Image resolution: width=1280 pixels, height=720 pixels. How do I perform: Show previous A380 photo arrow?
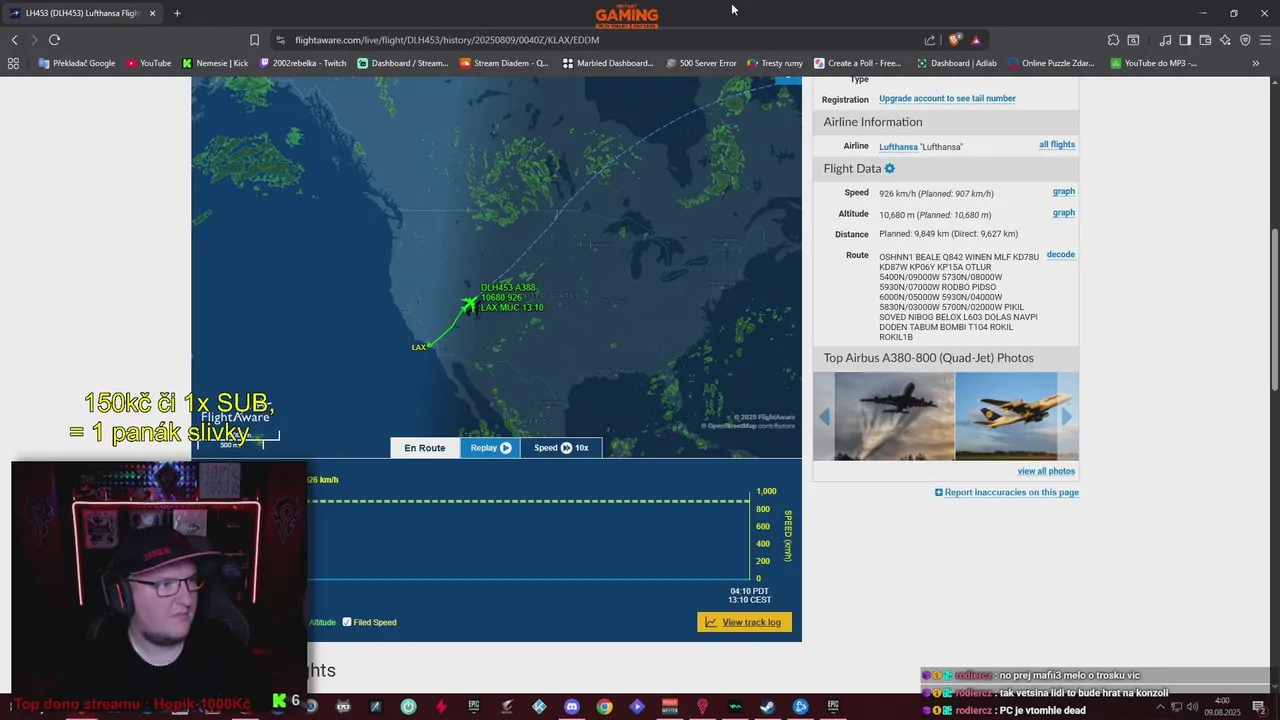point(824,417)
